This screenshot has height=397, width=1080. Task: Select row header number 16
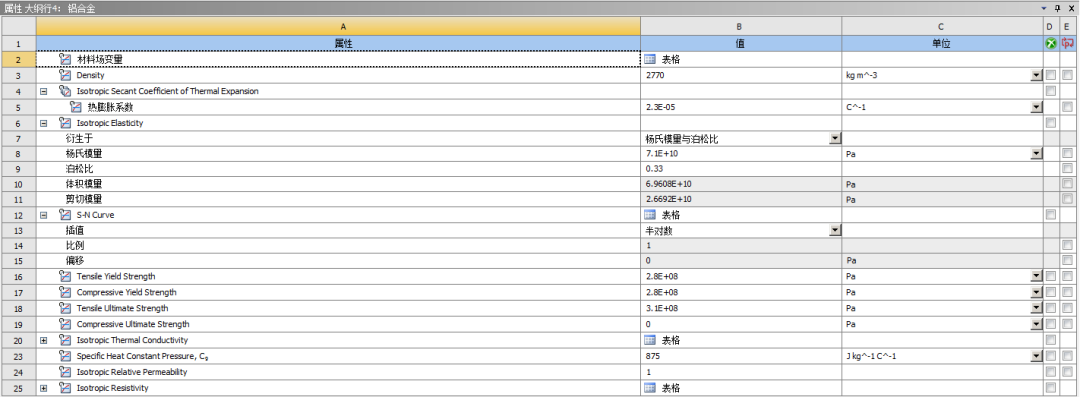(19, 276)
